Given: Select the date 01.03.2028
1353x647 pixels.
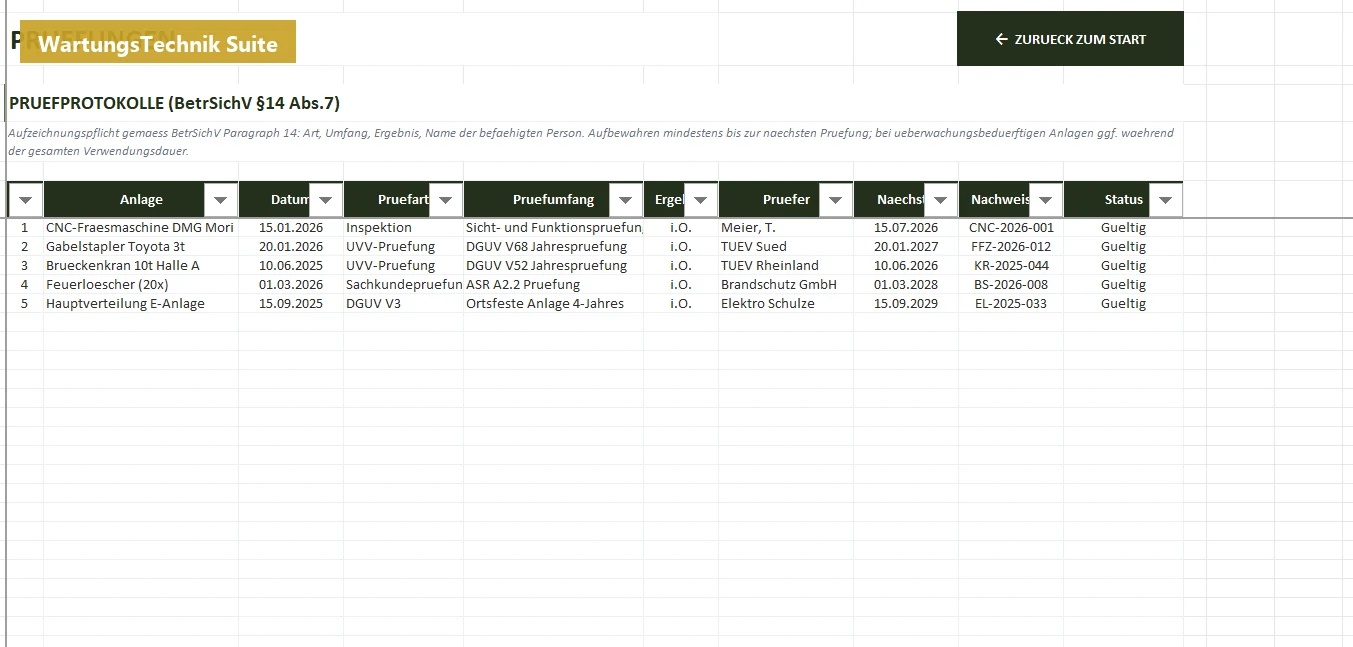Looking at the screenshot, I should click(x=906, y=284).
